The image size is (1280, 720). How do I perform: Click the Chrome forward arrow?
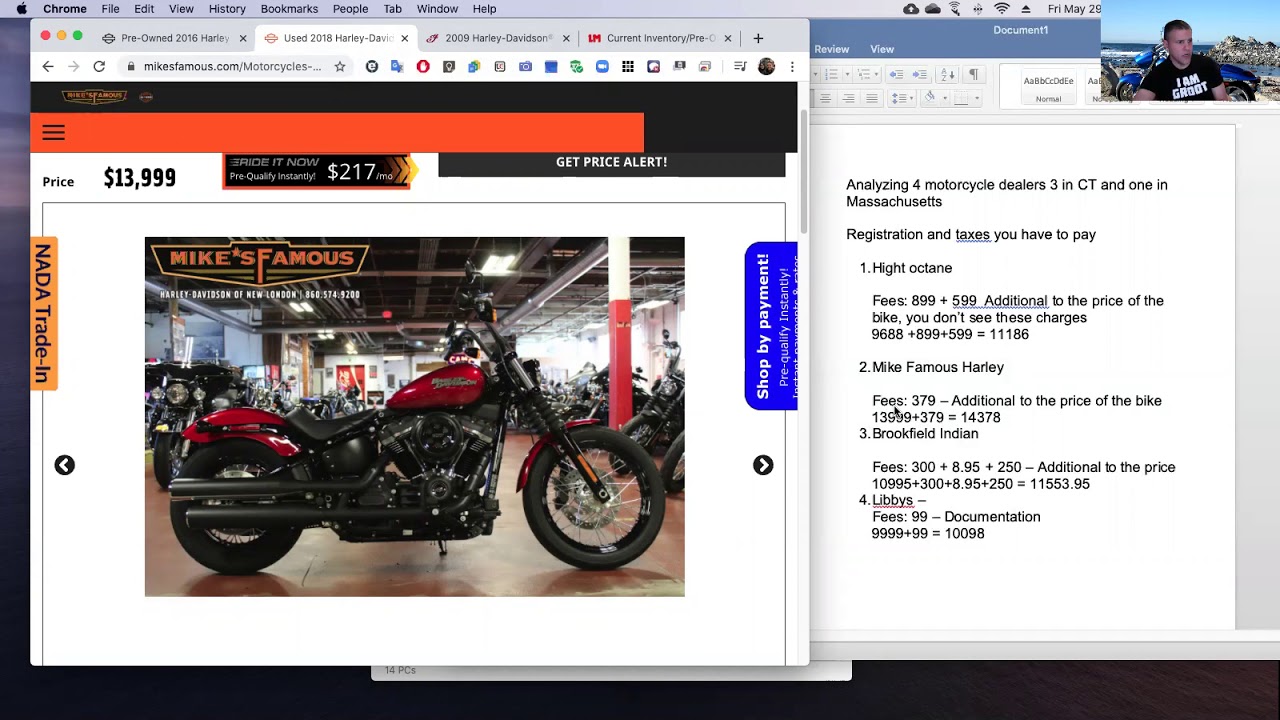(x=73, y=66)
